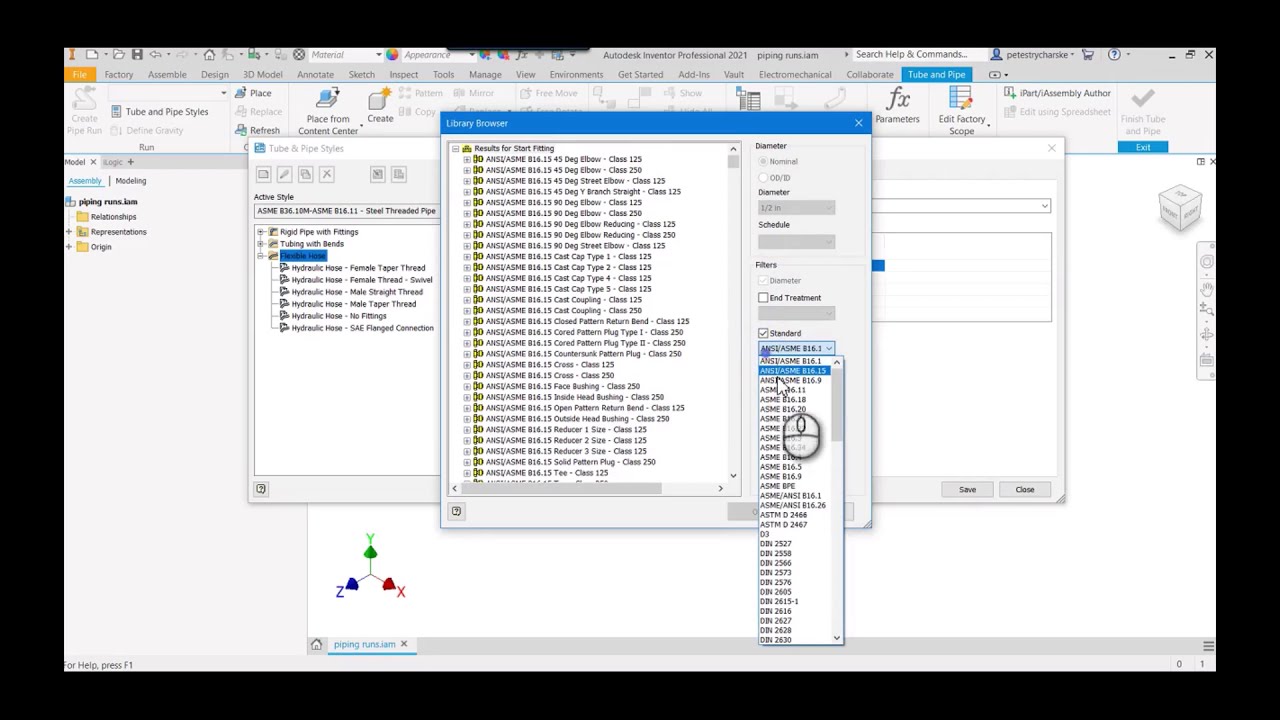Collapse Results for Start Fitting tree node
1280x720 pixels.
pos(455,148)
